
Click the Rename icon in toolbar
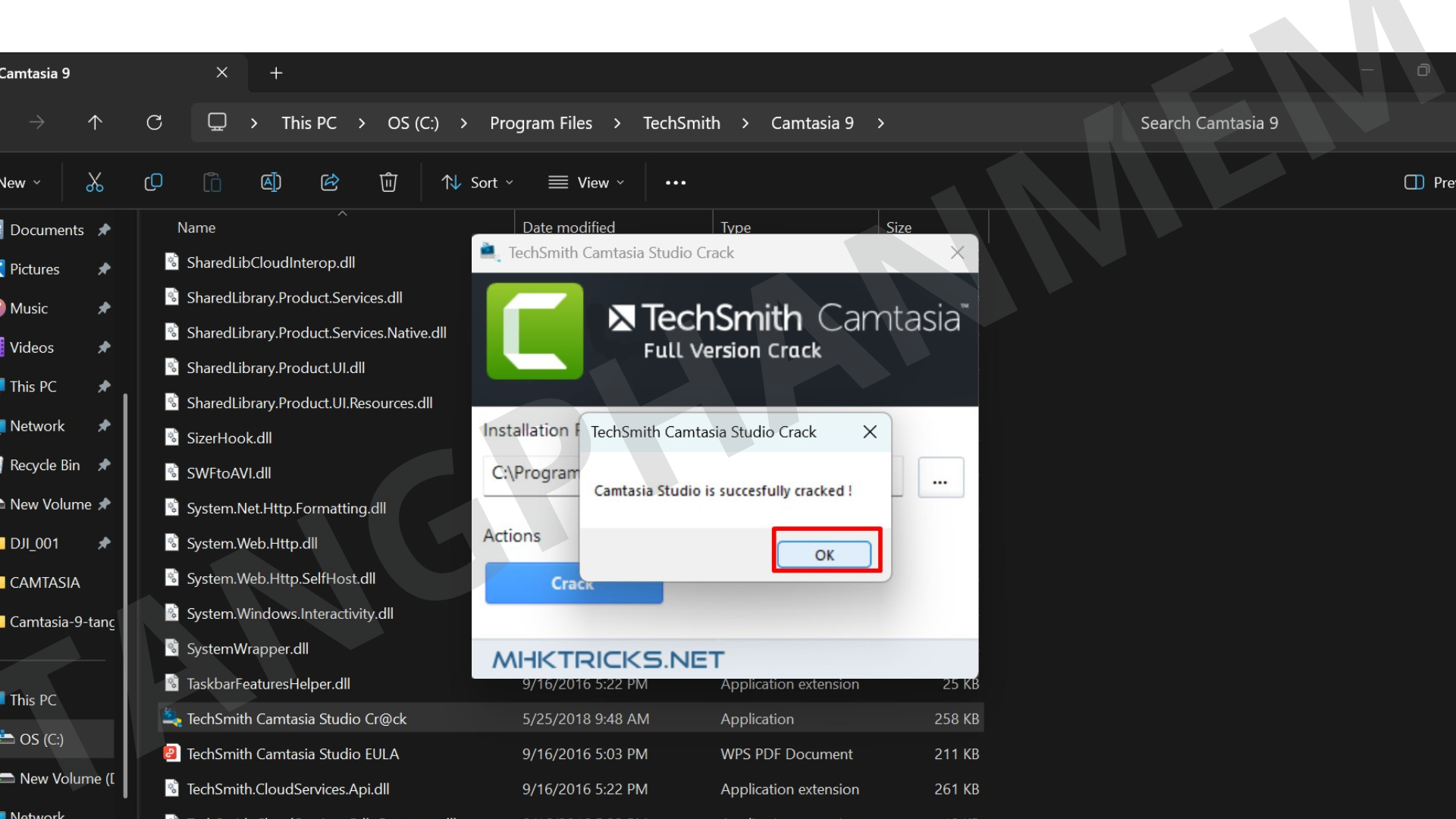pos(271,182)
